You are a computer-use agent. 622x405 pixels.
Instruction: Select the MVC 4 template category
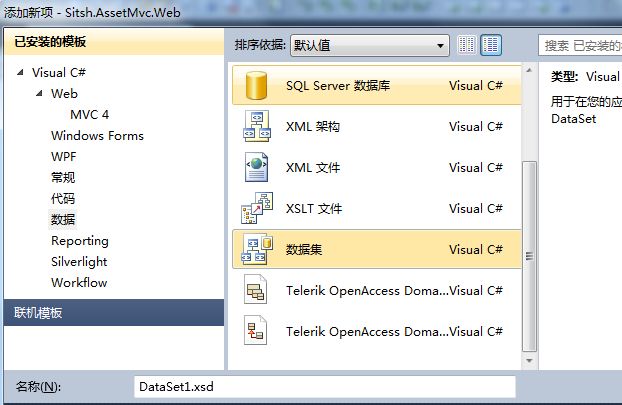click(x=89, y=115)
